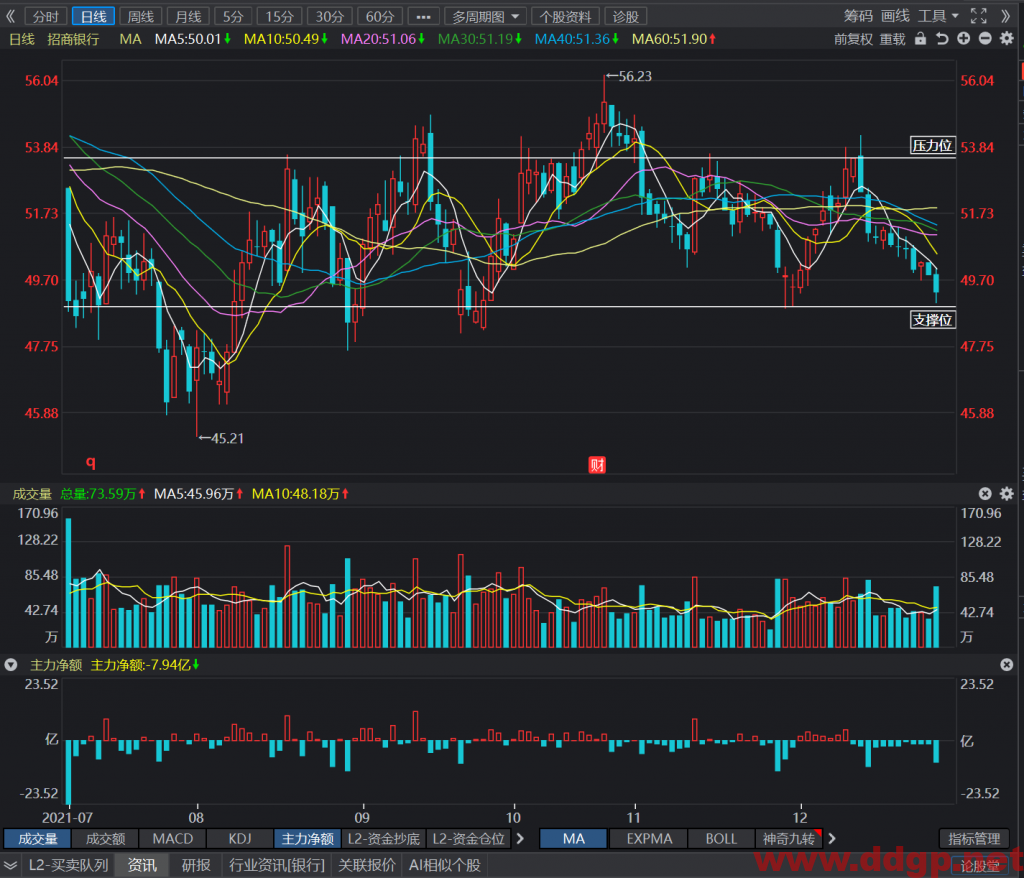This screenshot has height=878, width=1024.
Task: Close the 主力净额 panel
Action: click(1006, 664)
